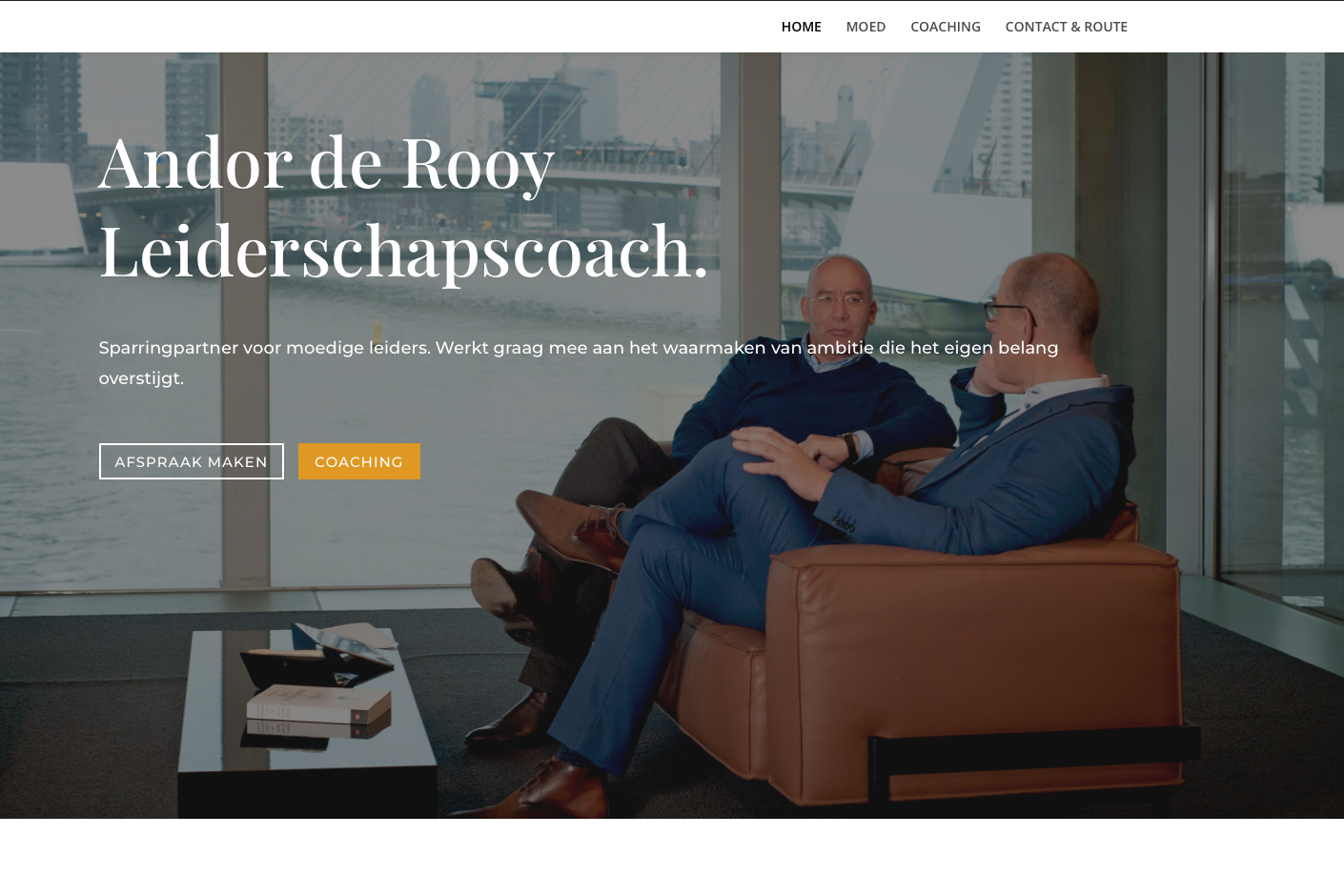Click the wristwatch on the man's arm
1344x896 pixels.
click(x=848, y=447)
